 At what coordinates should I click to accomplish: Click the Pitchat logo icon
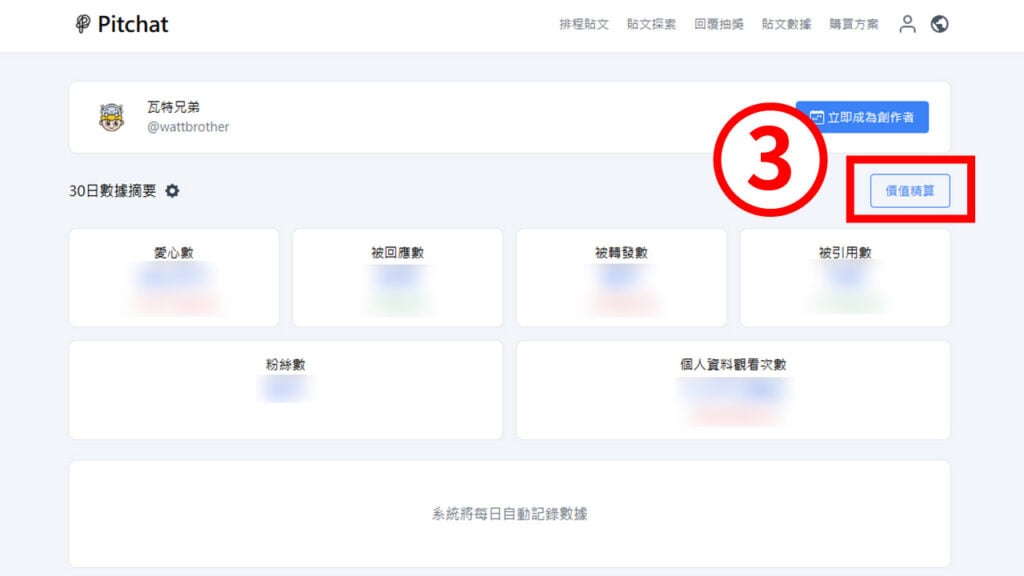point(82,24)
